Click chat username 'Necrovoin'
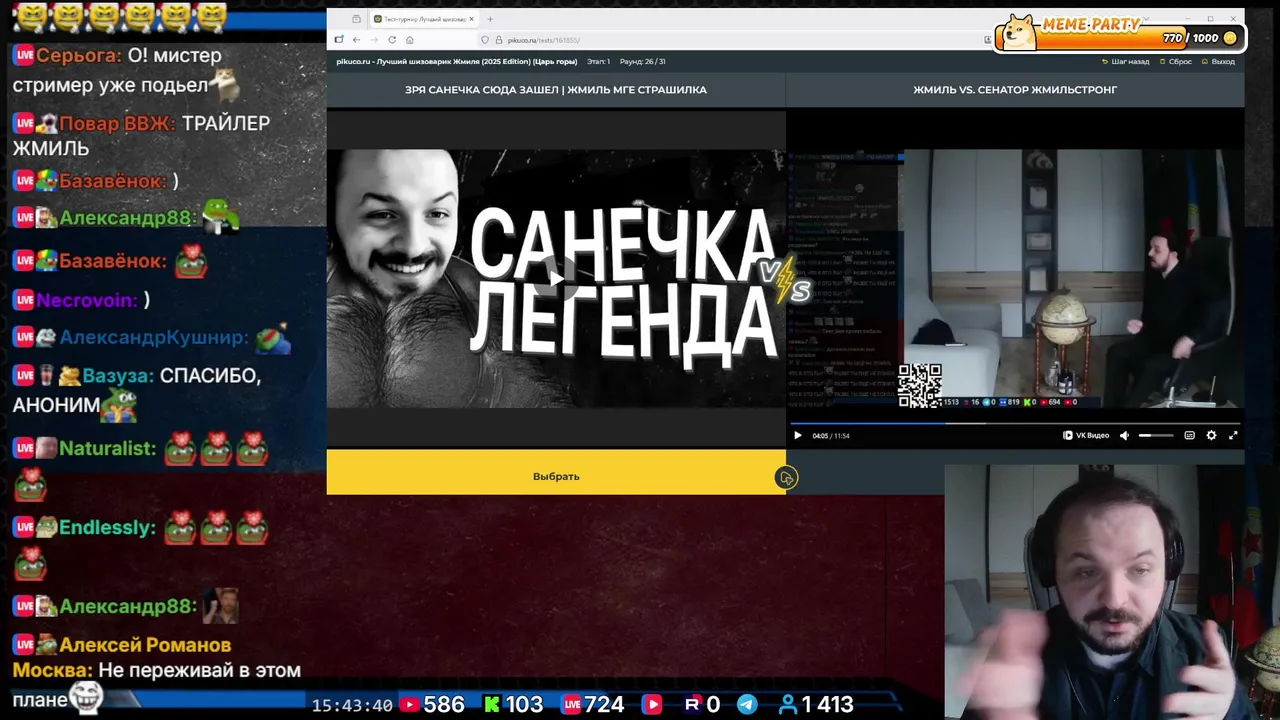Image resolution: width=1280 pixels, height=720 pixels. click(87, 300)
